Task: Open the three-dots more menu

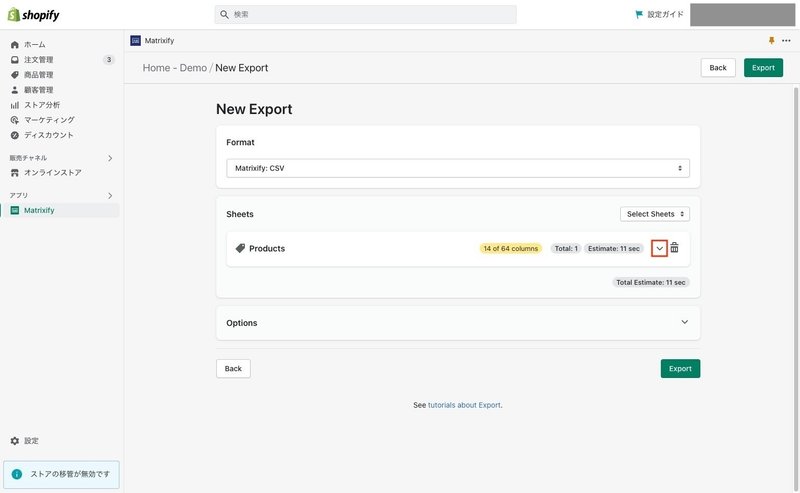Action: [786, 40]
